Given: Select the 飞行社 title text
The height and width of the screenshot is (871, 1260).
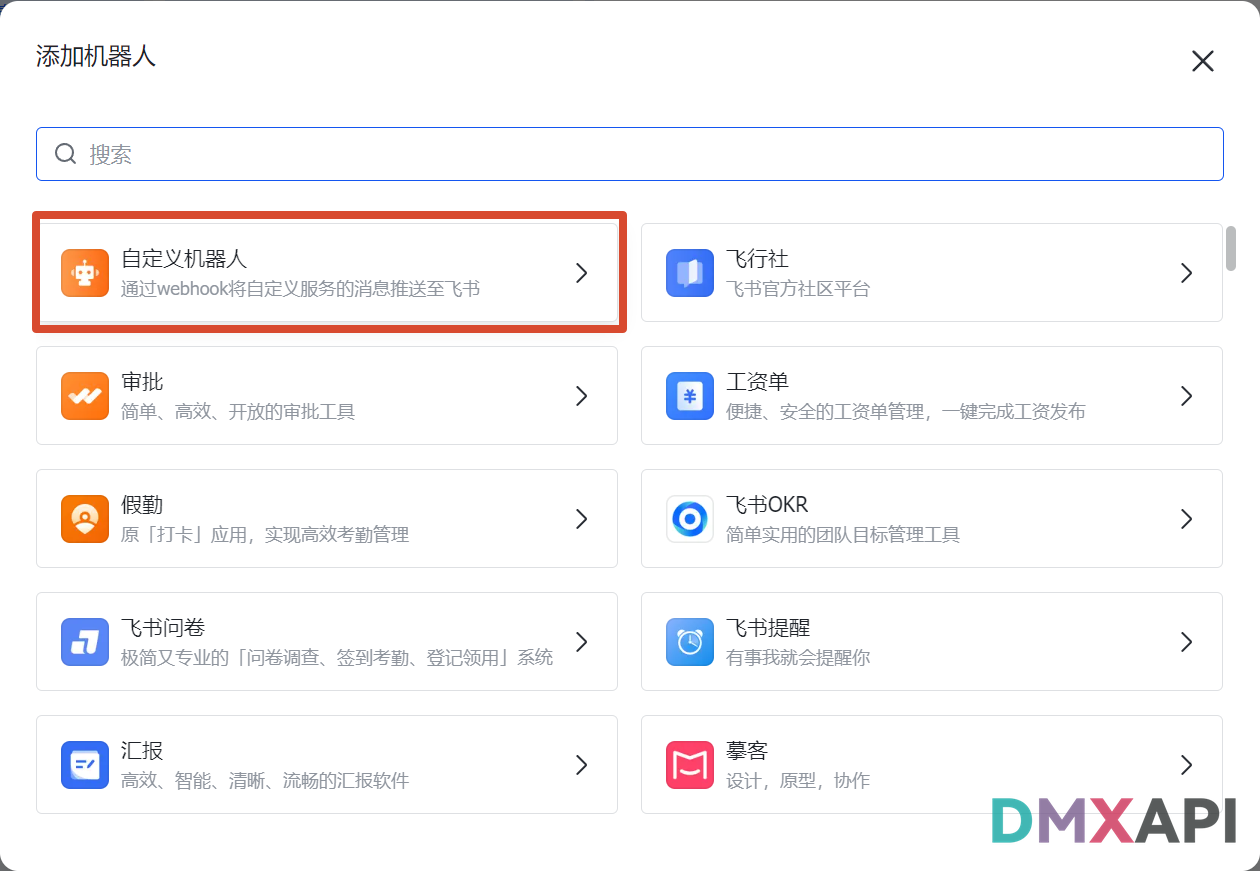Looking at the screenshot, I should tap(757, 259).
